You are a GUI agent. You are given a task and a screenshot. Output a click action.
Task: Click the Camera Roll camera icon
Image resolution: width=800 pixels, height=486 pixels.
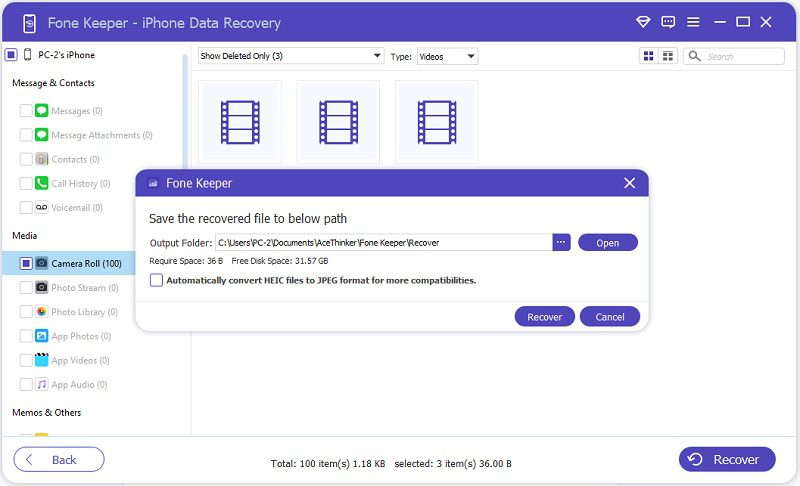42,263
